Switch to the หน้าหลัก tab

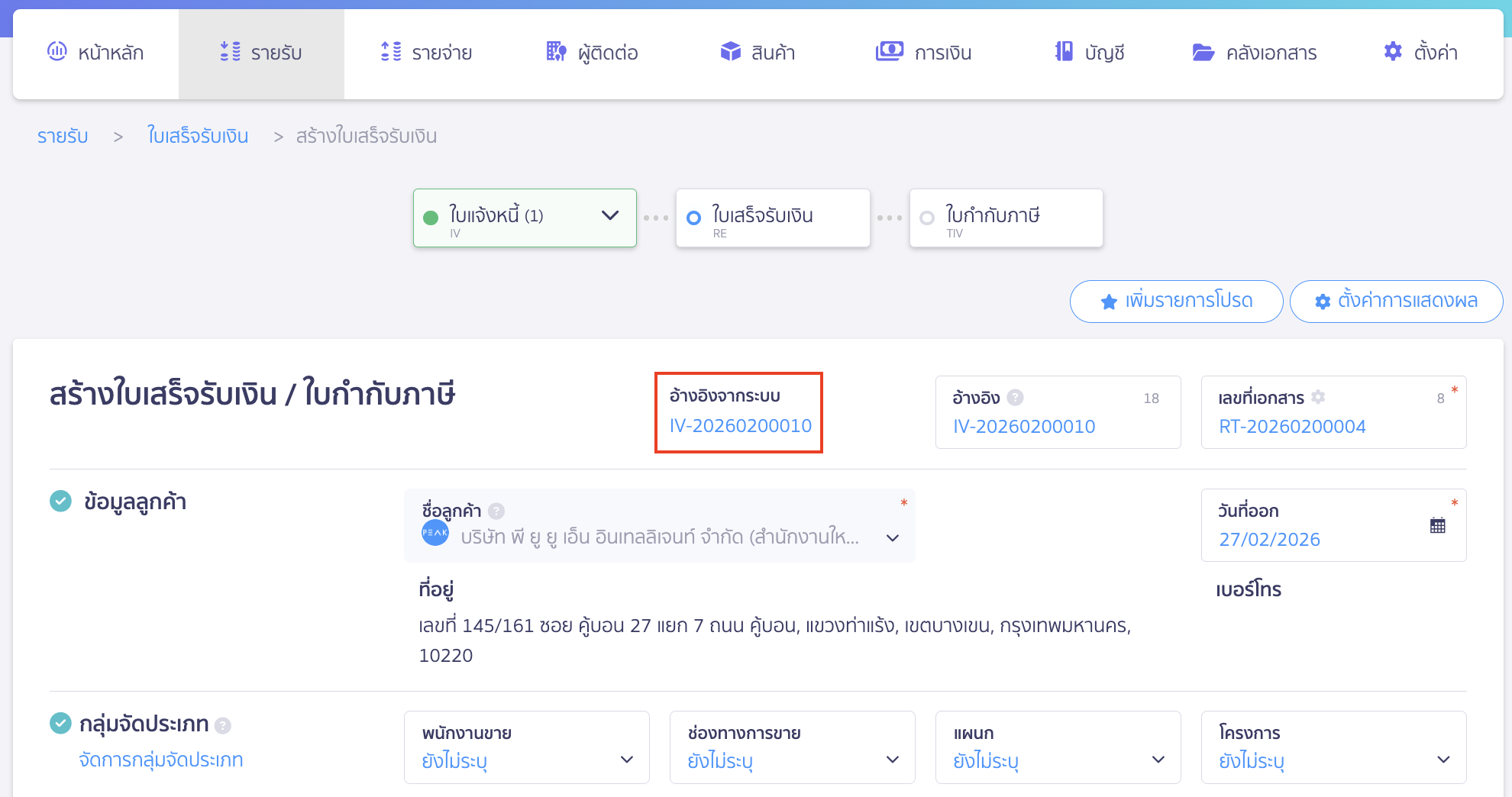tap(95, 52)
